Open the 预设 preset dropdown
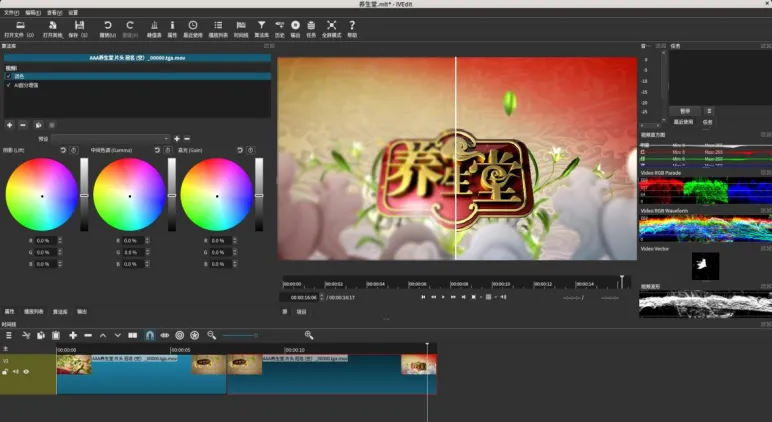The image size is (772, 422). 110,139
